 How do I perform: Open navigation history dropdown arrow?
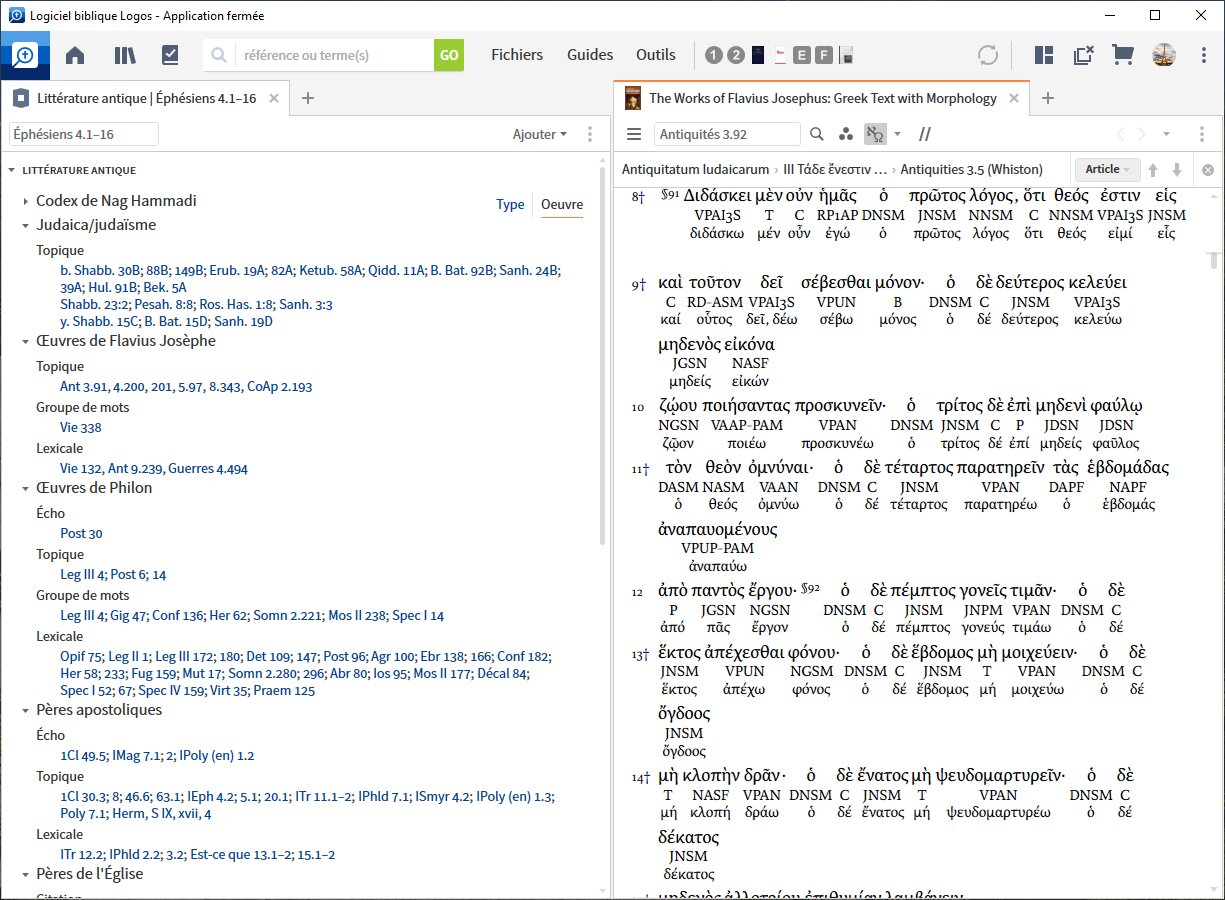point(1167,134)
